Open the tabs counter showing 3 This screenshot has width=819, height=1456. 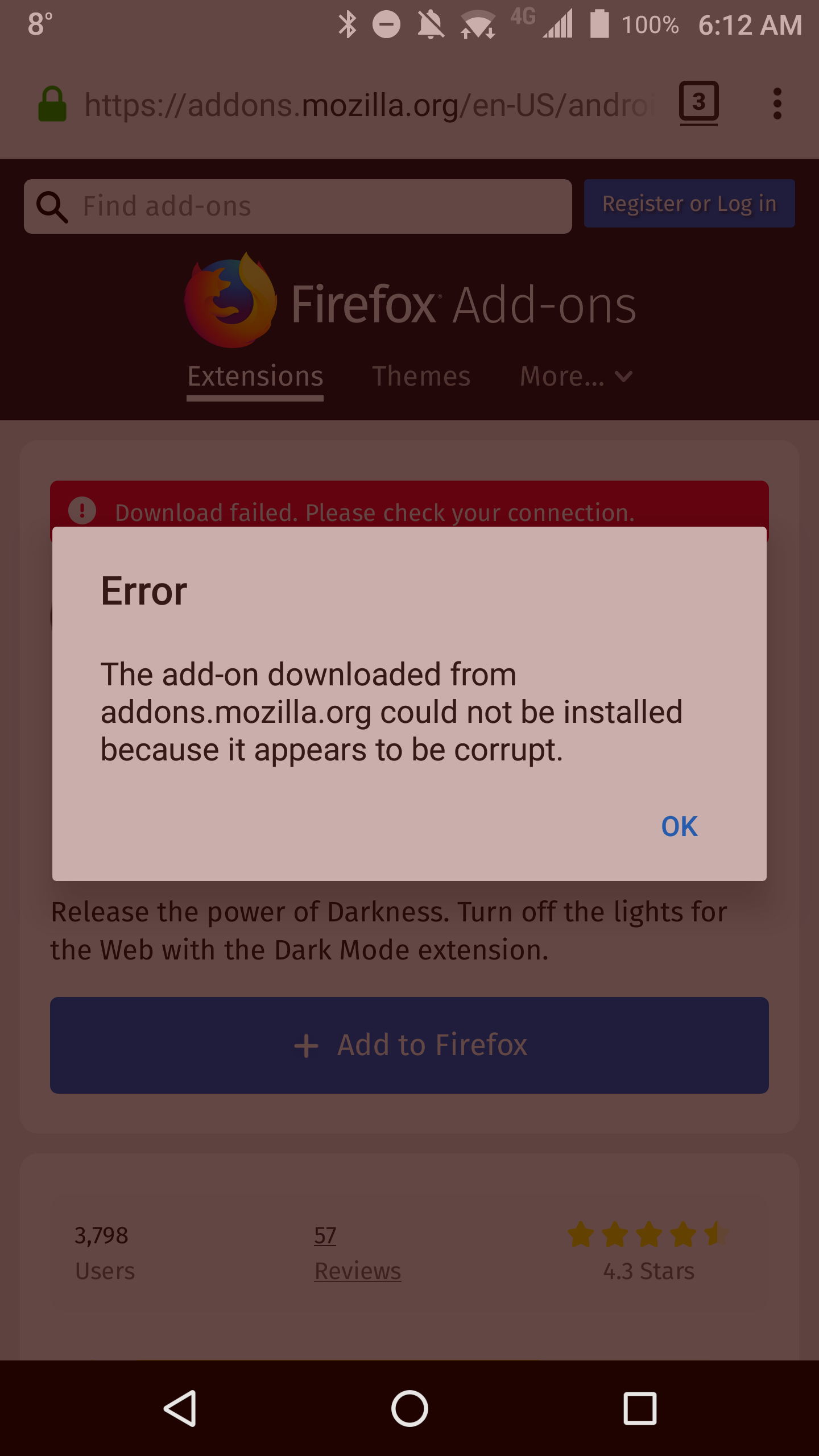698,104
